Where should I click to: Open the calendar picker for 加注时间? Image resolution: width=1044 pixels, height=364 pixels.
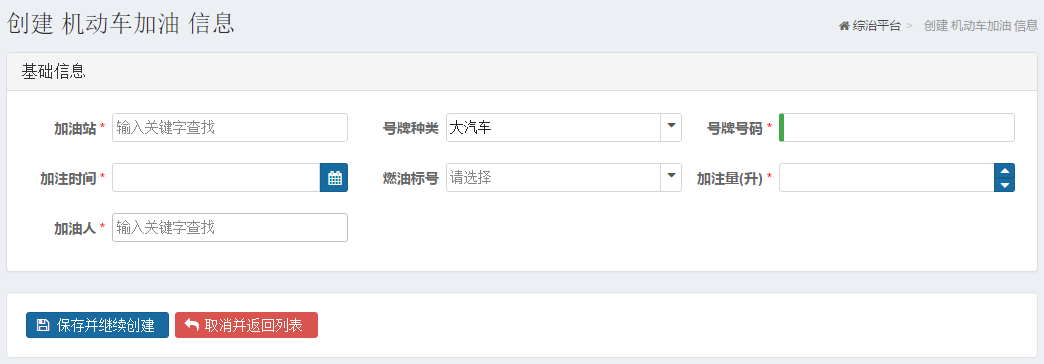(334, 178)
